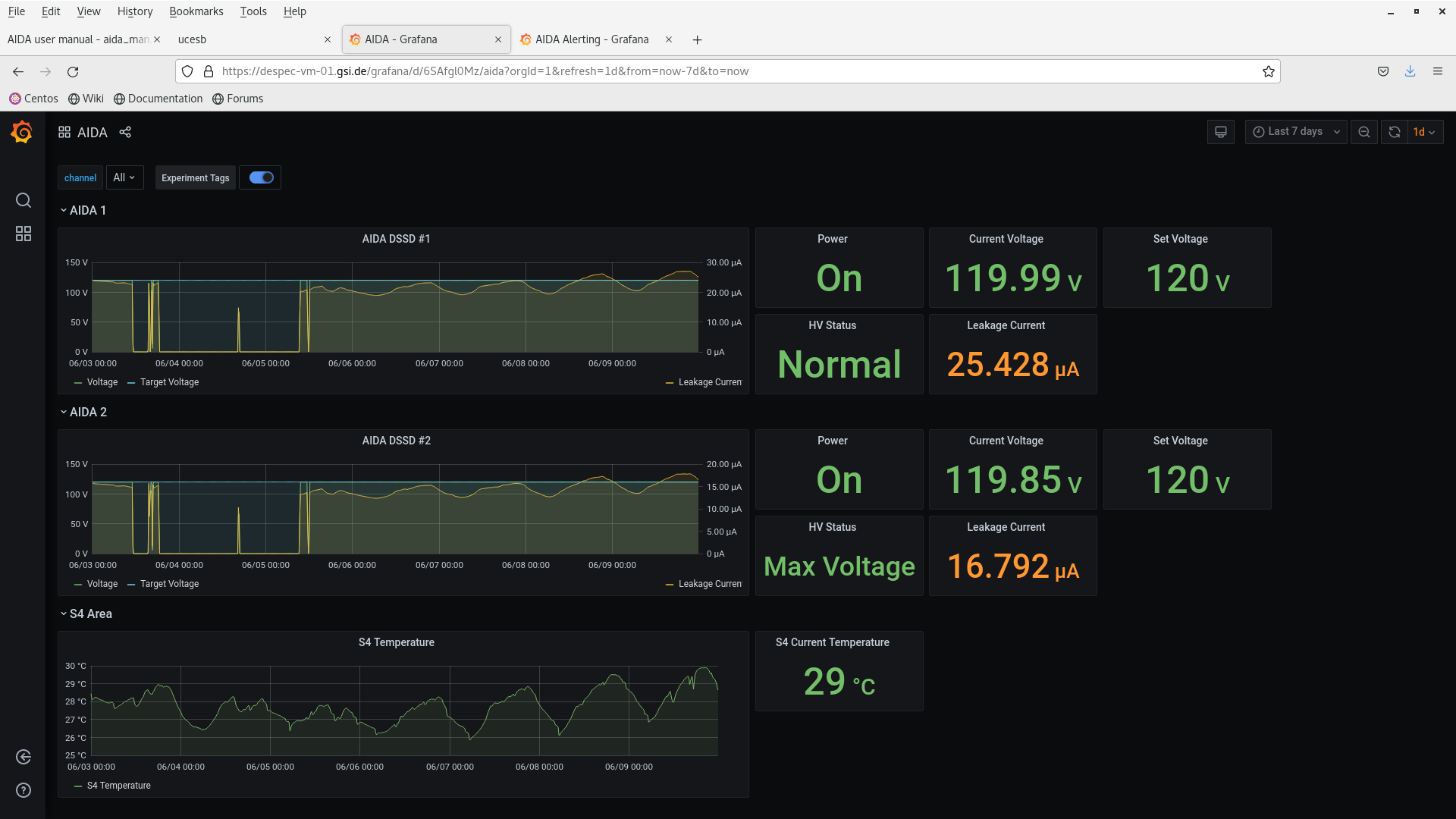Open the dashboard search icon in sidebar
1456x819 pixels.
pyautogui.click(x=24, y=200)
